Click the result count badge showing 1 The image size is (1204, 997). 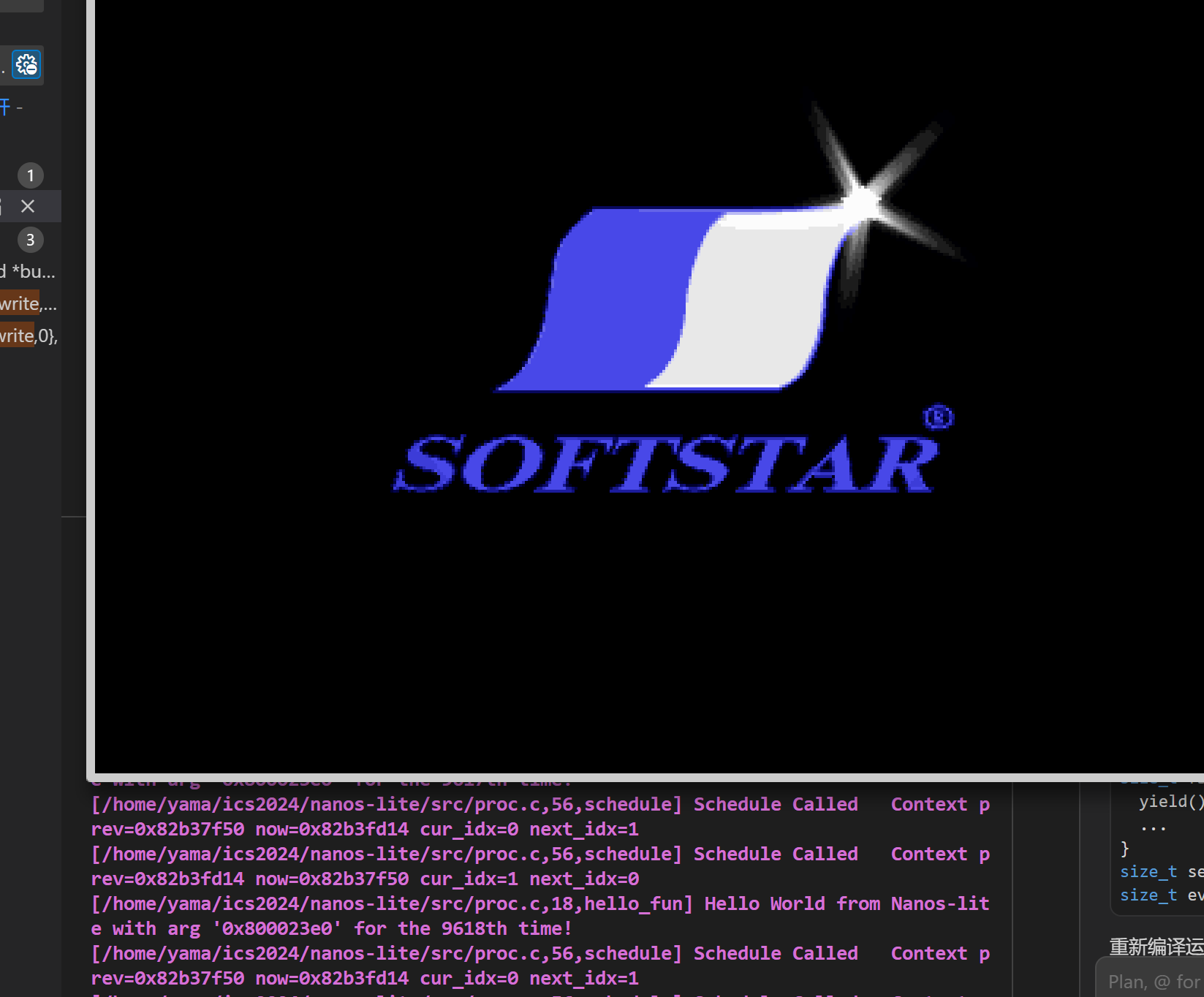click(30, 175)
